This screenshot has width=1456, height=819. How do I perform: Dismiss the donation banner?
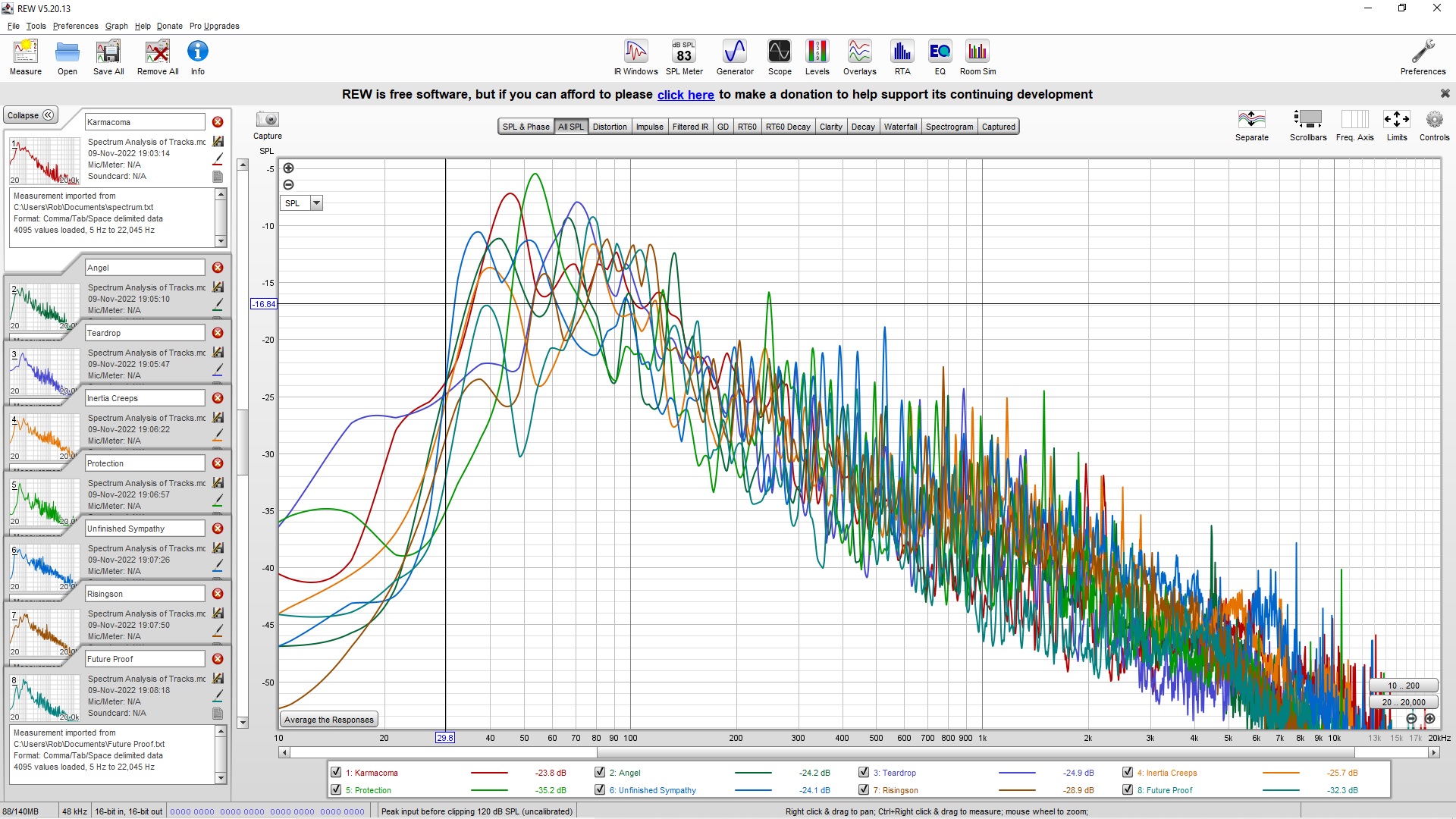[x=1445, y=93]
